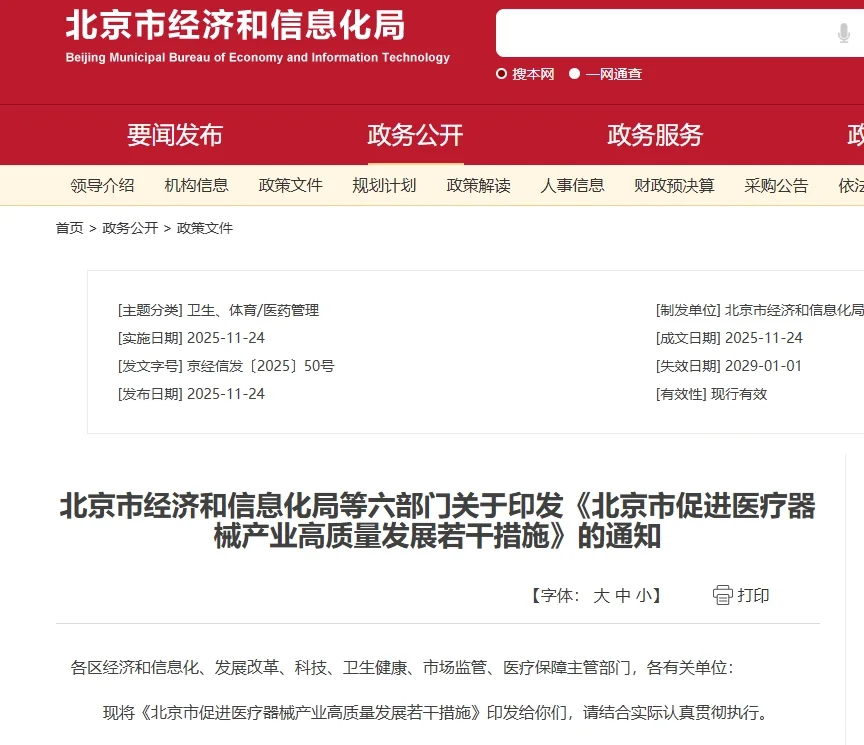This screenshot has height=745, width=864.
Task: Select 政策文件 in the secondary navigation
Action: (290, 185)
